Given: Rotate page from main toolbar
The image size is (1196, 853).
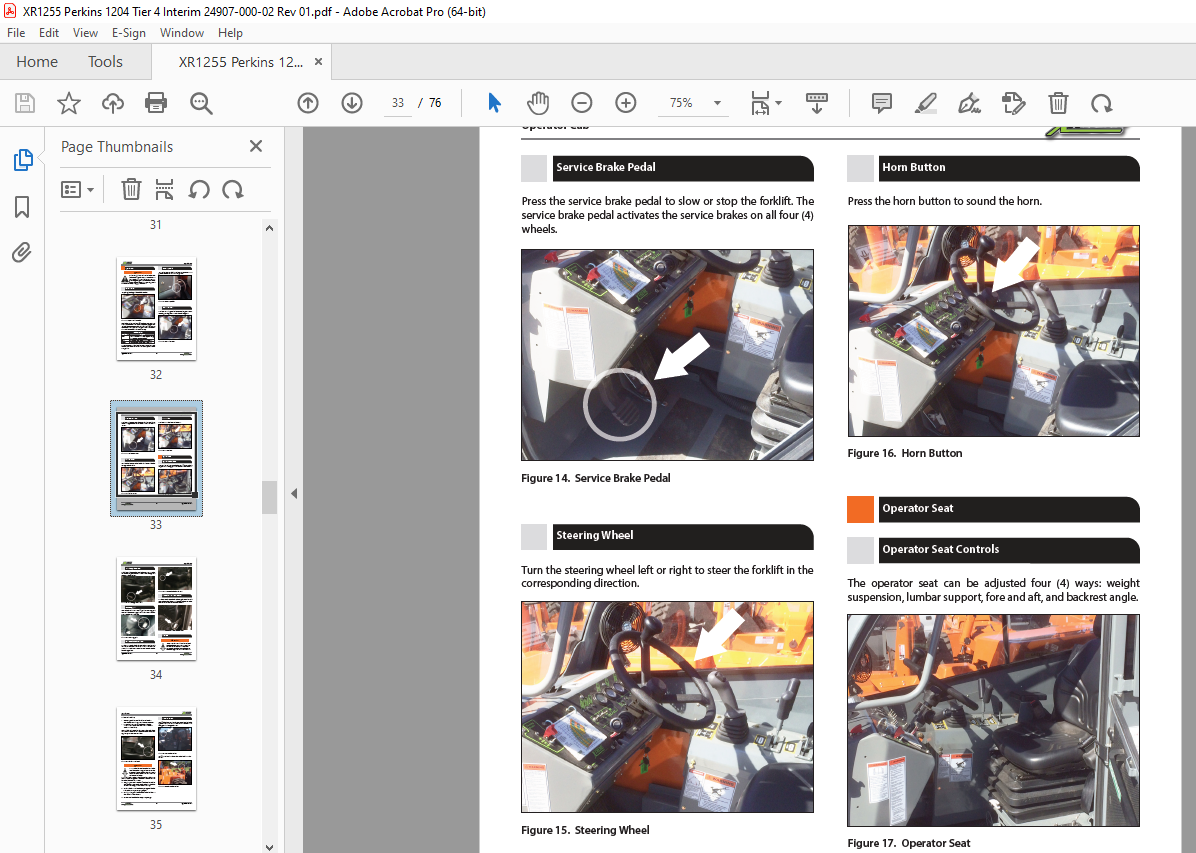Looking at the screenshot, I should pyautogui.click(x=1101, y=103).
